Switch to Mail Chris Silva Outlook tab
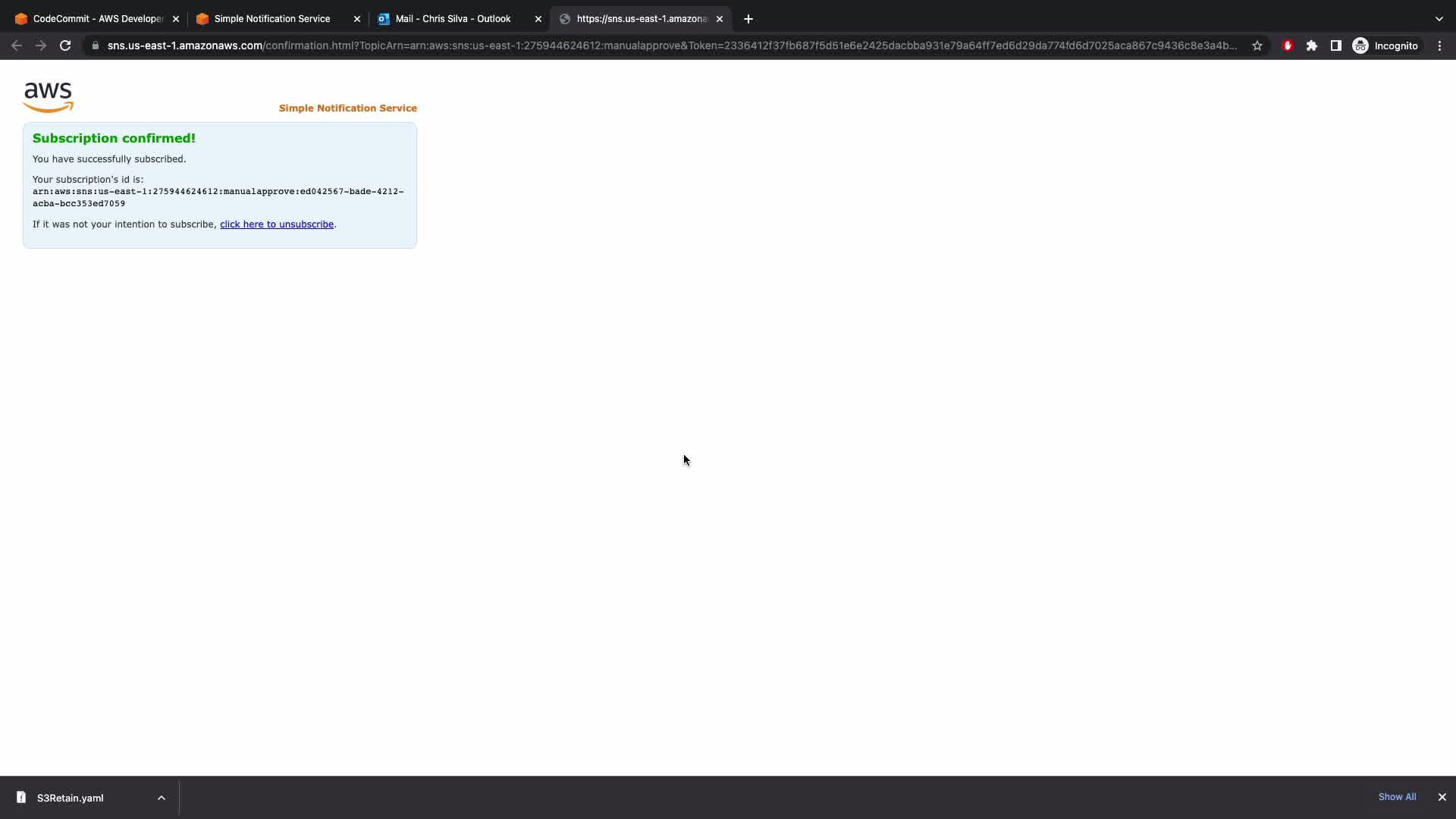This screenshot has width=1456, height=819. pos(453,19)
